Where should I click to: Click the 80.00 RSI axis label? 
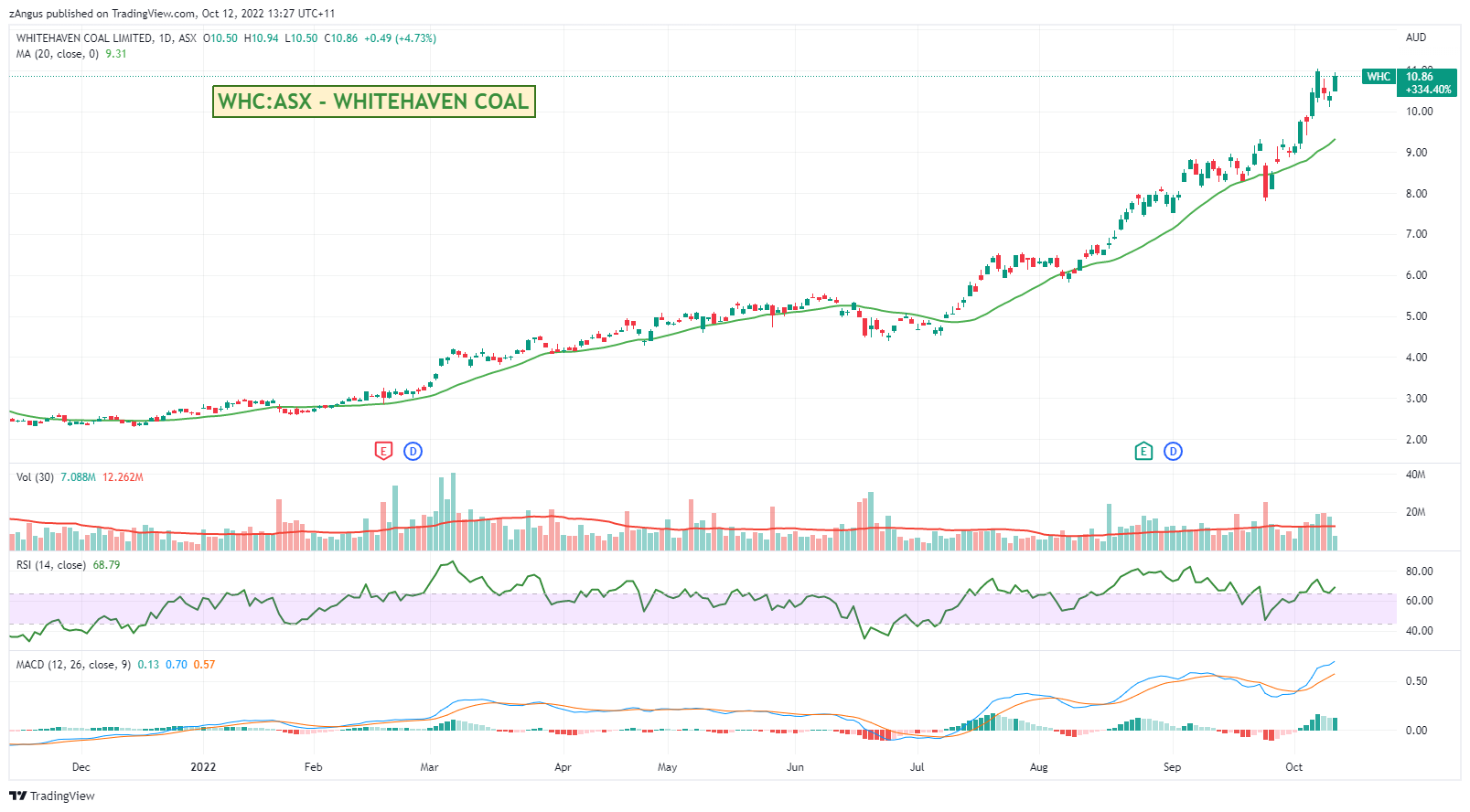pyautogui.click(x=1420, y=572)
